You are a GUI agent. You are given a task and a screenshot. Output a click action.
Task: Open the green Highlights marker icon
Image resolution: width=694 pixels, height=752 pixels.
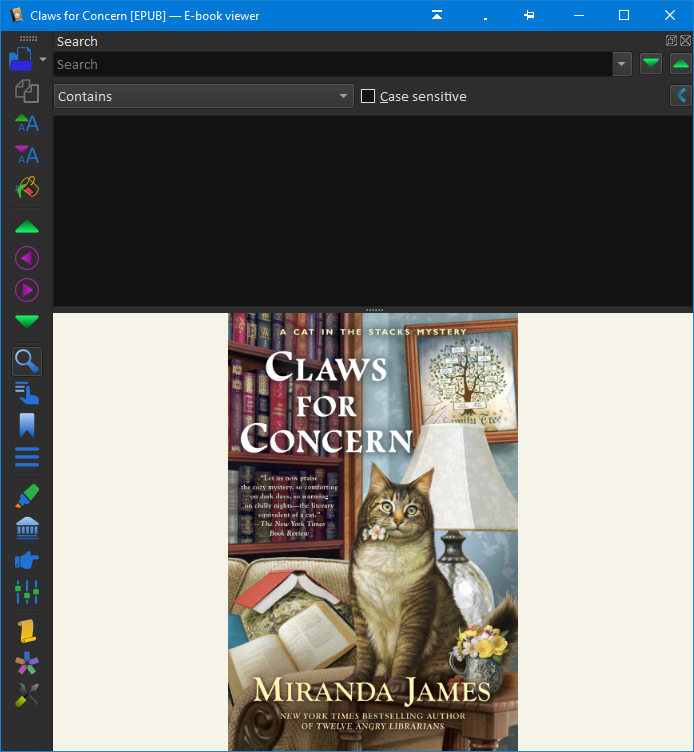tap(27, 496)
